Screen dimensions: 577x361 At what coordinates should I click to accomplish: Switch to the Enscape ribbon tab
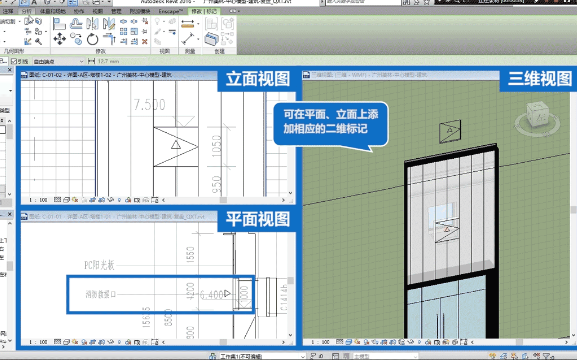point(170,11)
